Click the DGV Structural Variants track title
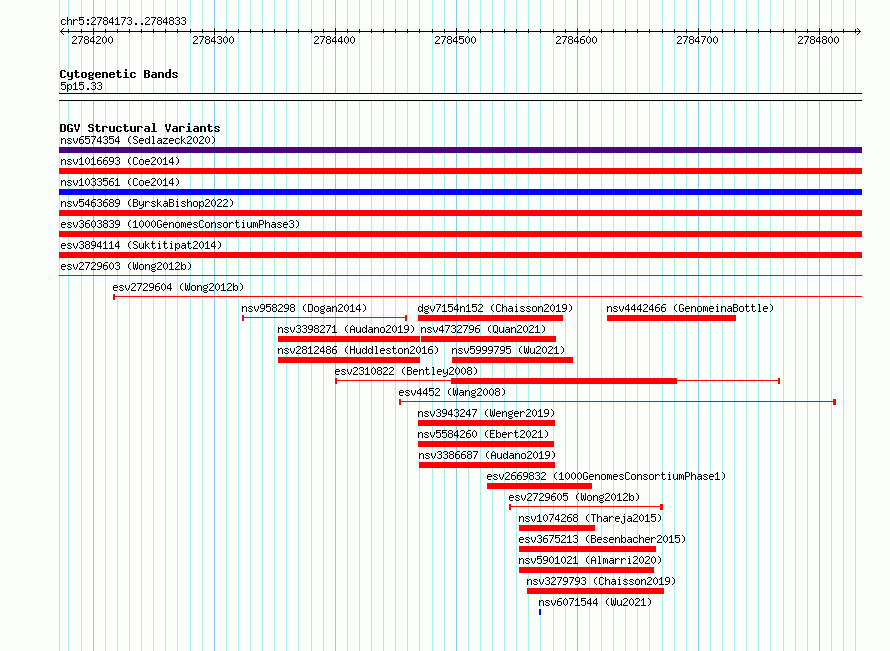Screen dimensions: 890x651 pyautogui.click(x=140, y=128)
